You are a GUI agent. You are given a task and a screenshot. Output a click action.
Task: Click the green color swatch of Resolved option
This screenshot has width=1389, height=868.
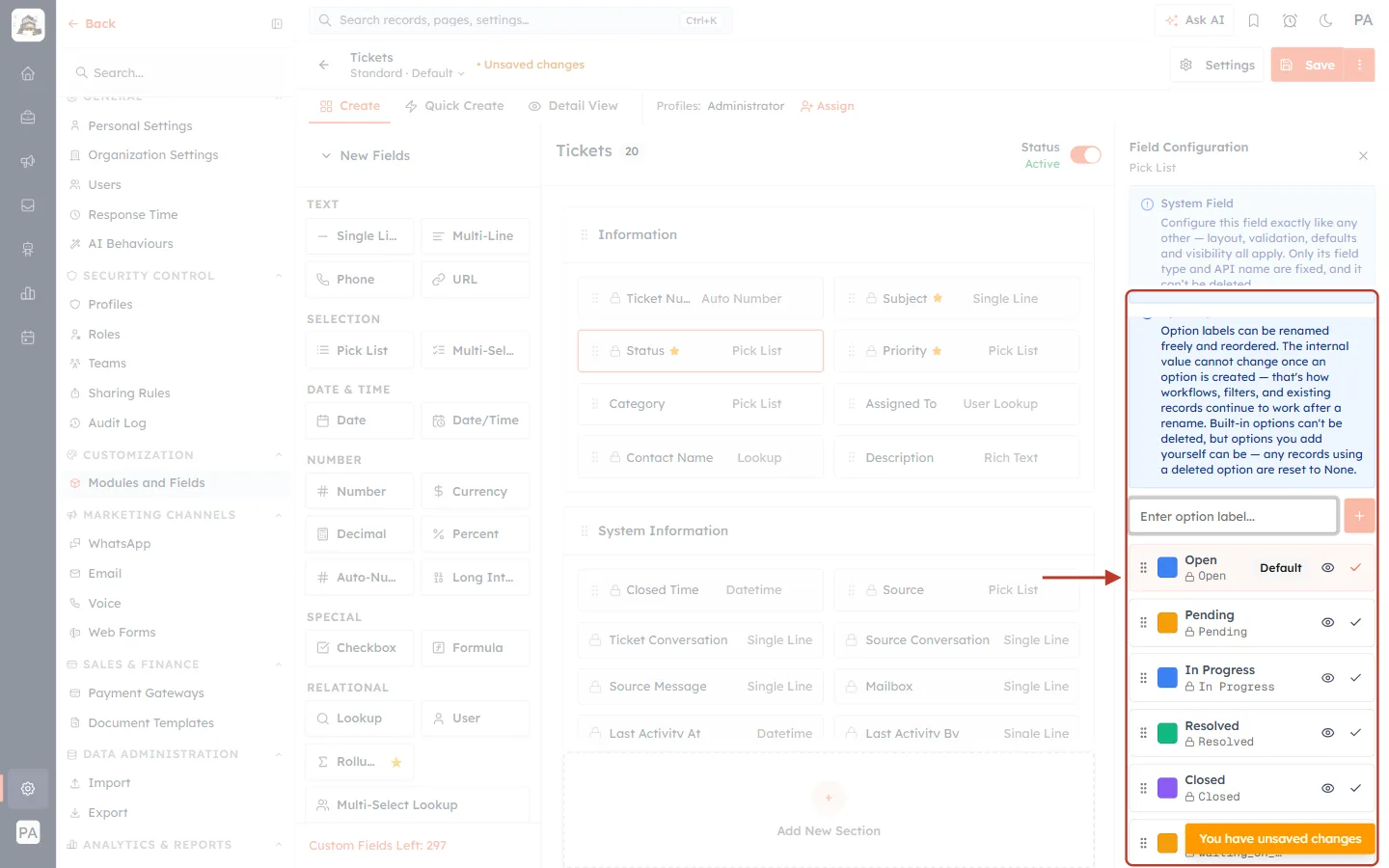click(1167, 733)
